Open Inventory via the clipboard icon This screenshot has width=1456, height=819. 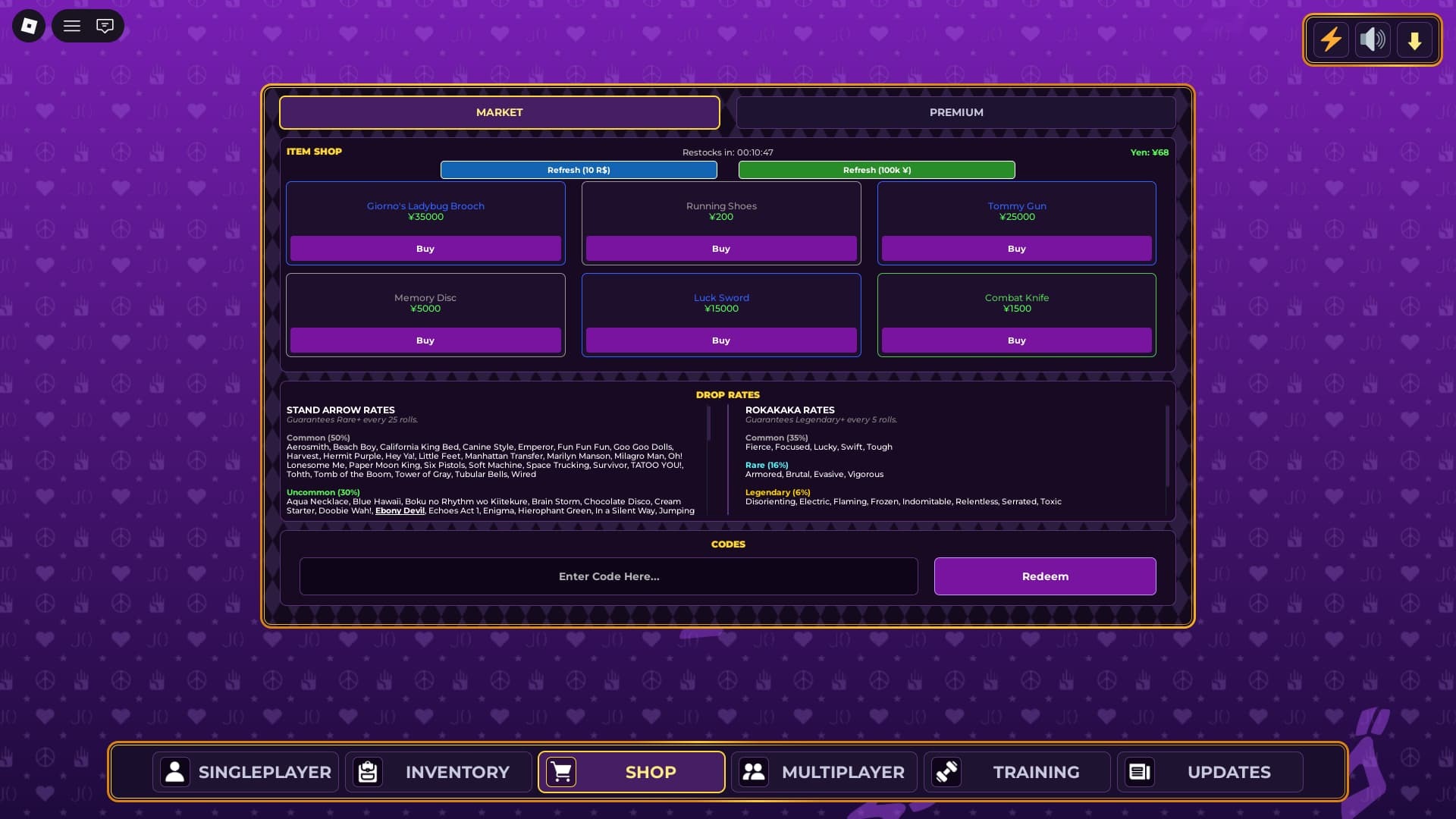point(368,772)
